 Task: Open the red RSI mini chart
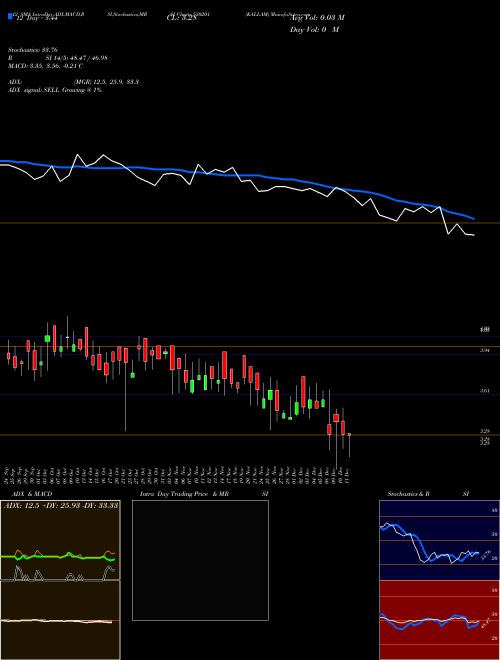[x=439, y=620]
